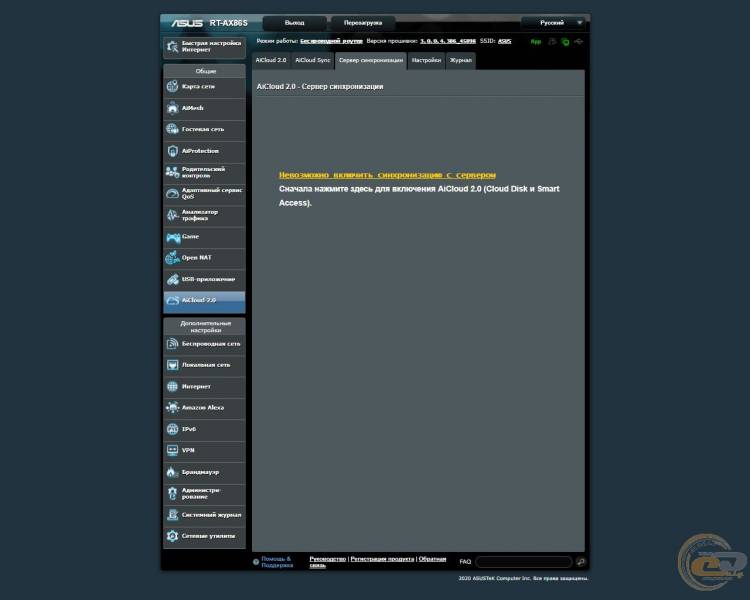Click the AiCloud 2.0 cloud icon
Image resolution: width=750 pixels, height=600 pixels.
coord(172,300)
